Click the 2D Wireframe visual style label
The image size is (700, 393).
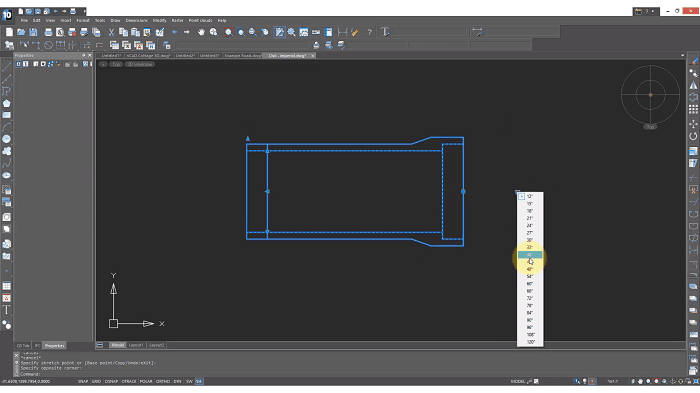[x=140, y=64]
